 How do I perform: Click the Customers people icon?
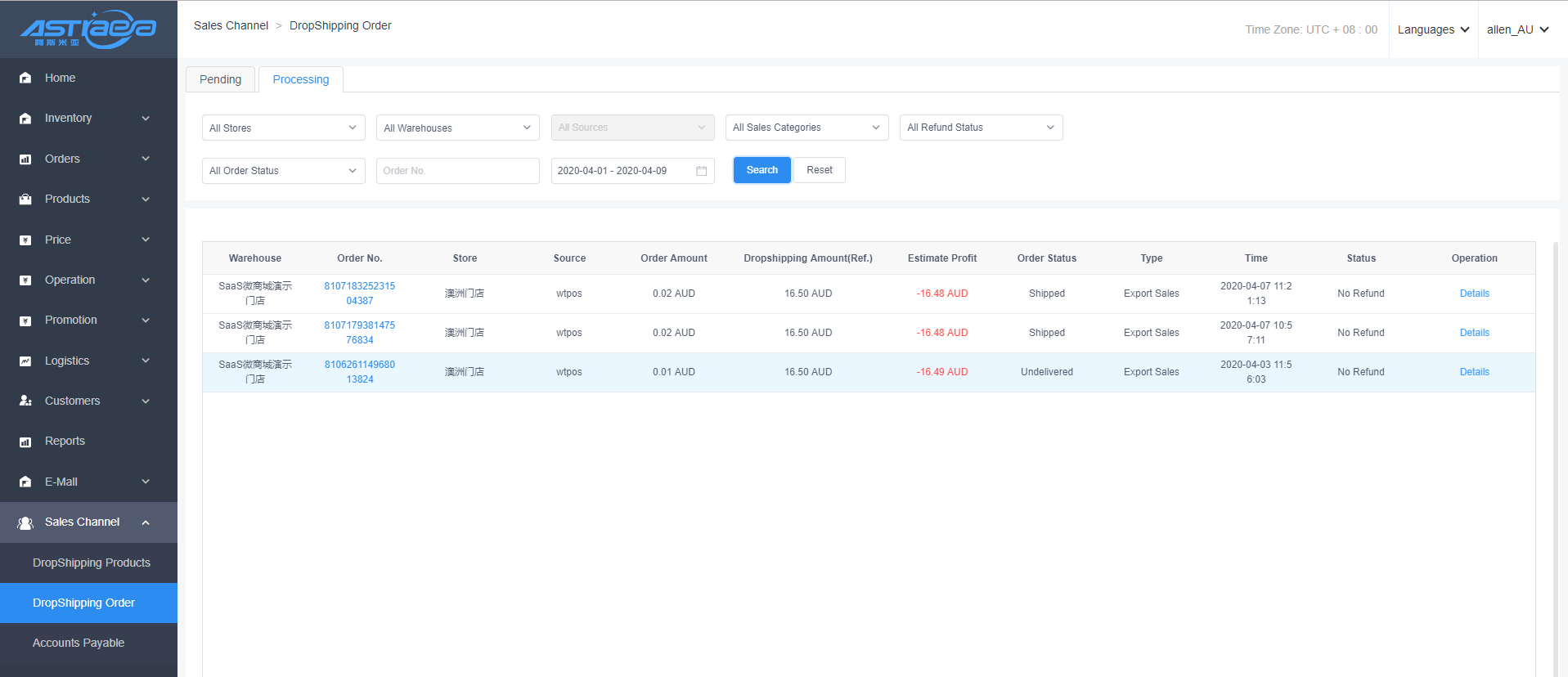[x=25, y=401]
